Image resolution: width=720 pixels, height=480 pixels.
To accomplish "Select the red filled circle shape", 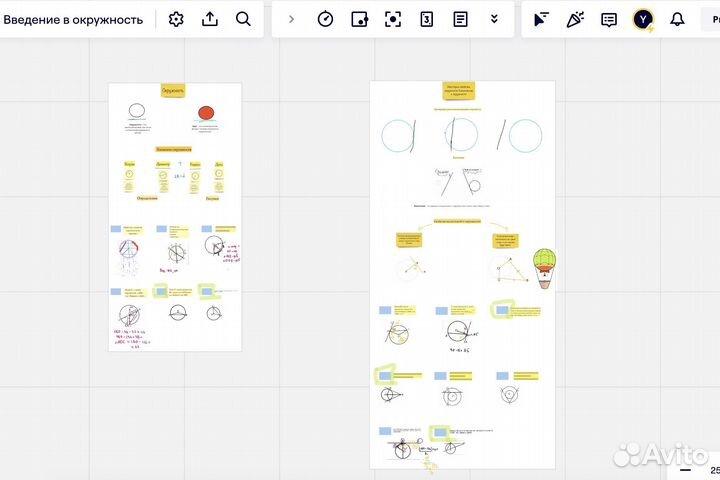I will pos(207,113).
